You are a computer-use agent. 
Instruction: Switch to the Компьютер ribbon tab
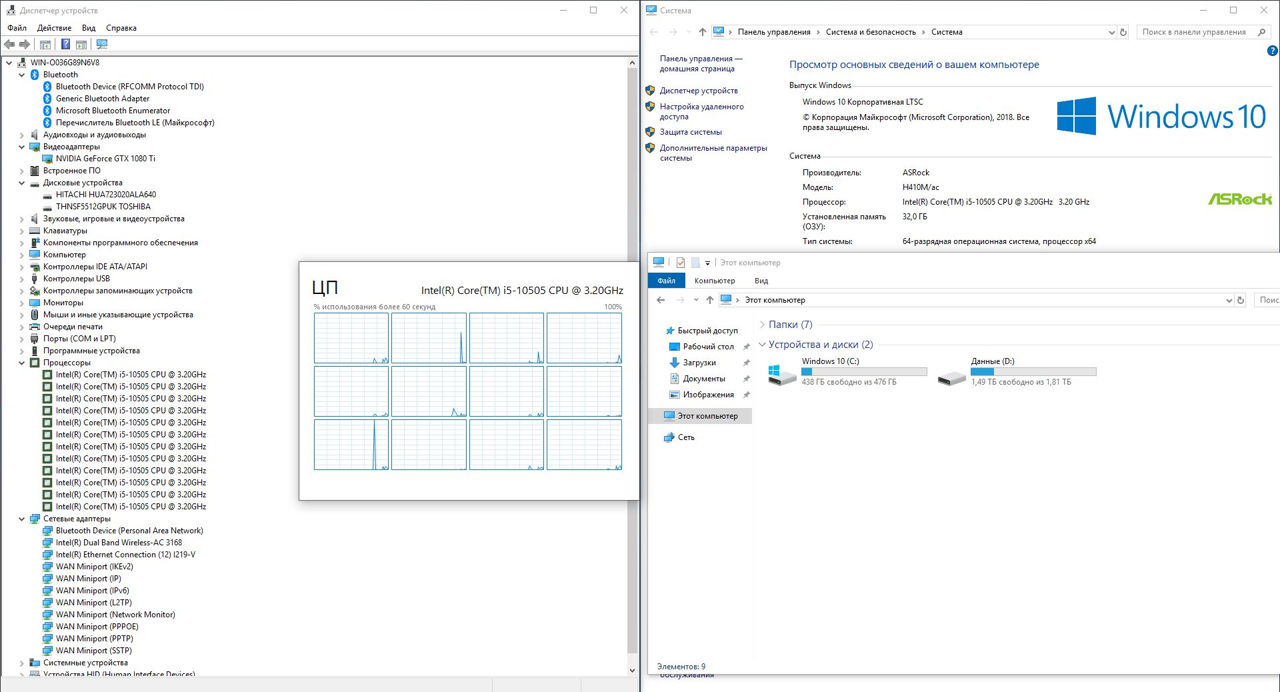click(714, 281)
